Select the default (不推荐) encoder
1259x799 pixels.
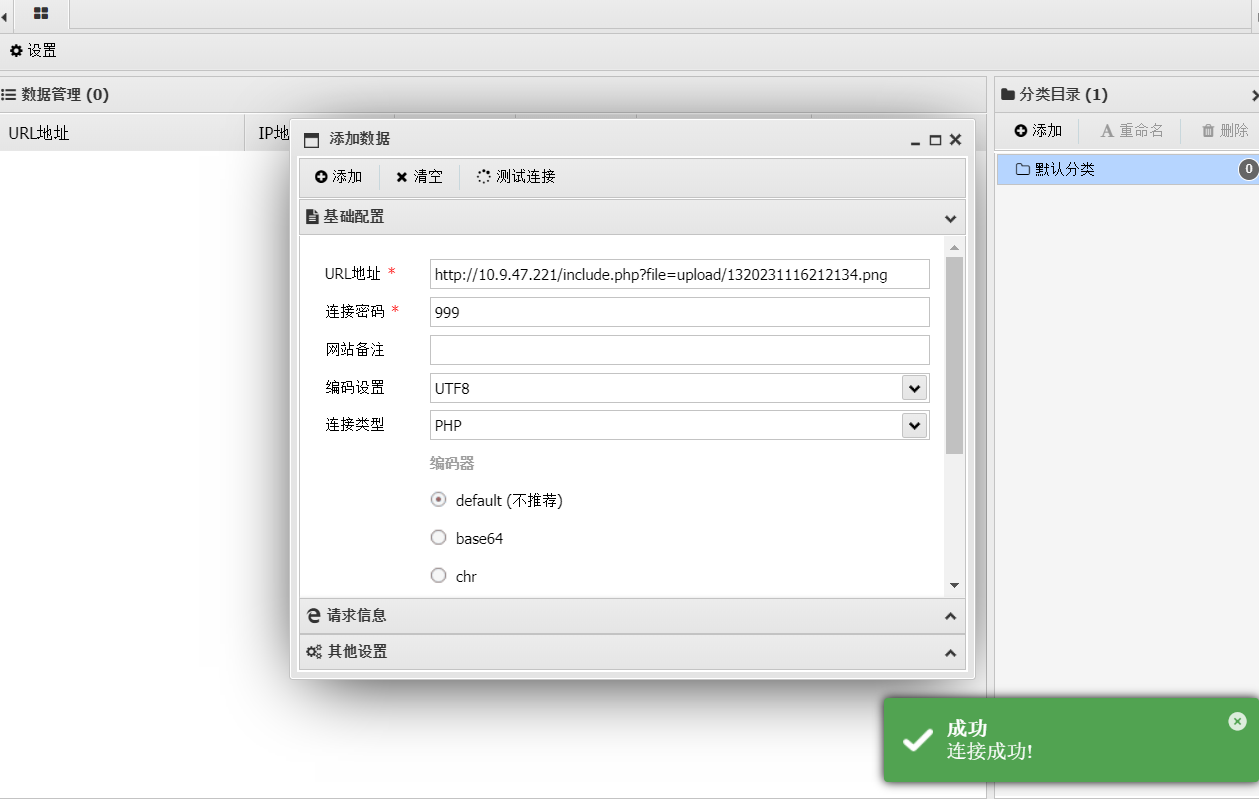point(438,500)
